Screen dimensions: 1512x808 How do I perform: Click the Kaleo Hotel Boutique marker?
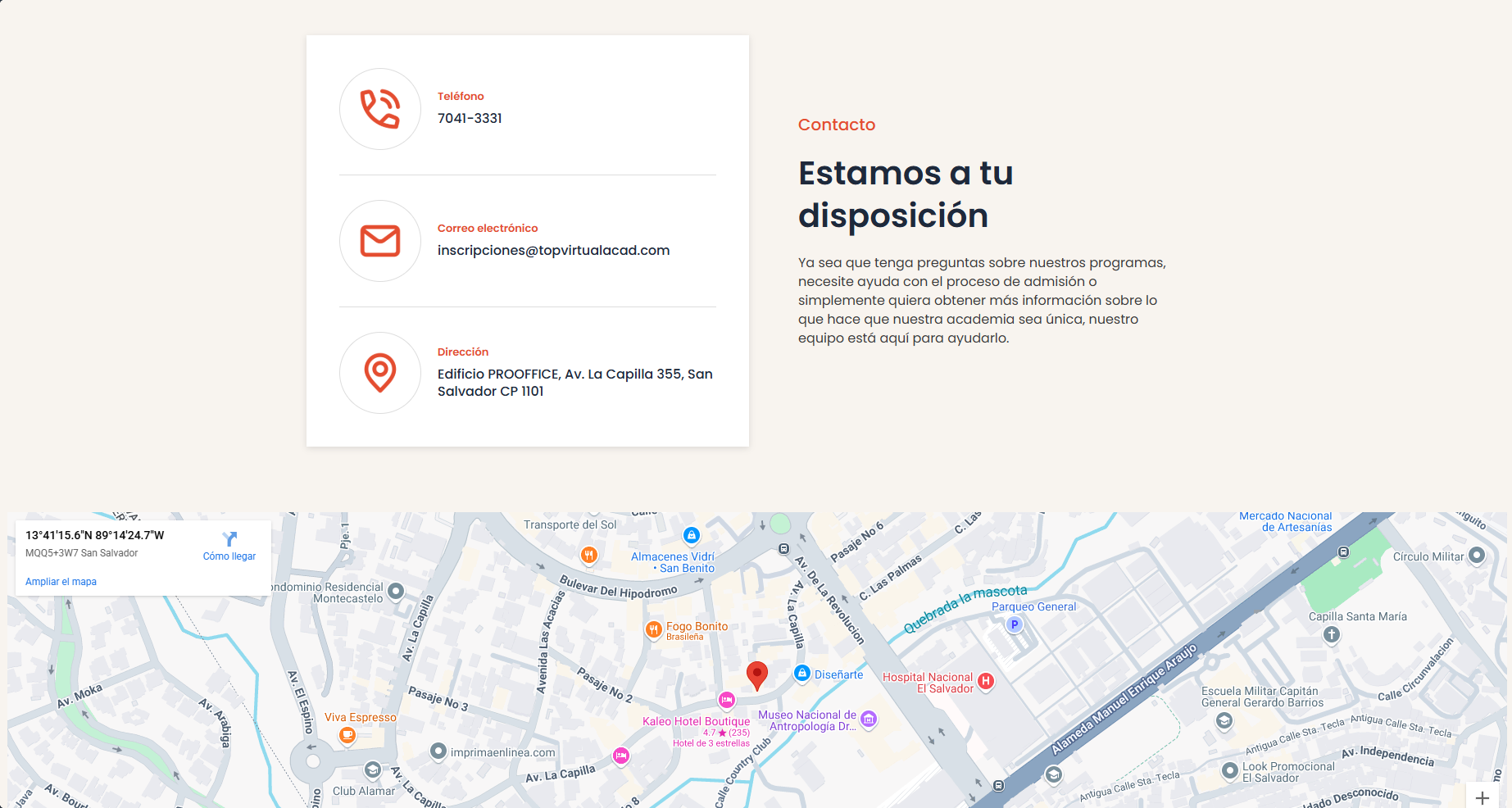click(726, 700)
